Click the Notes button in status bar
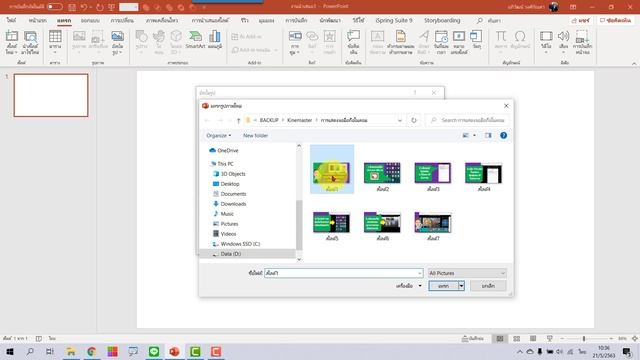 point(473,338)
